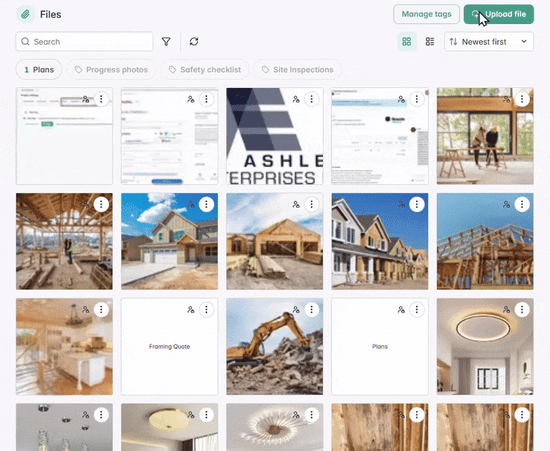Toggle the Progress photos tag filter
The image size is (550, 451).
tap(112, 70)
